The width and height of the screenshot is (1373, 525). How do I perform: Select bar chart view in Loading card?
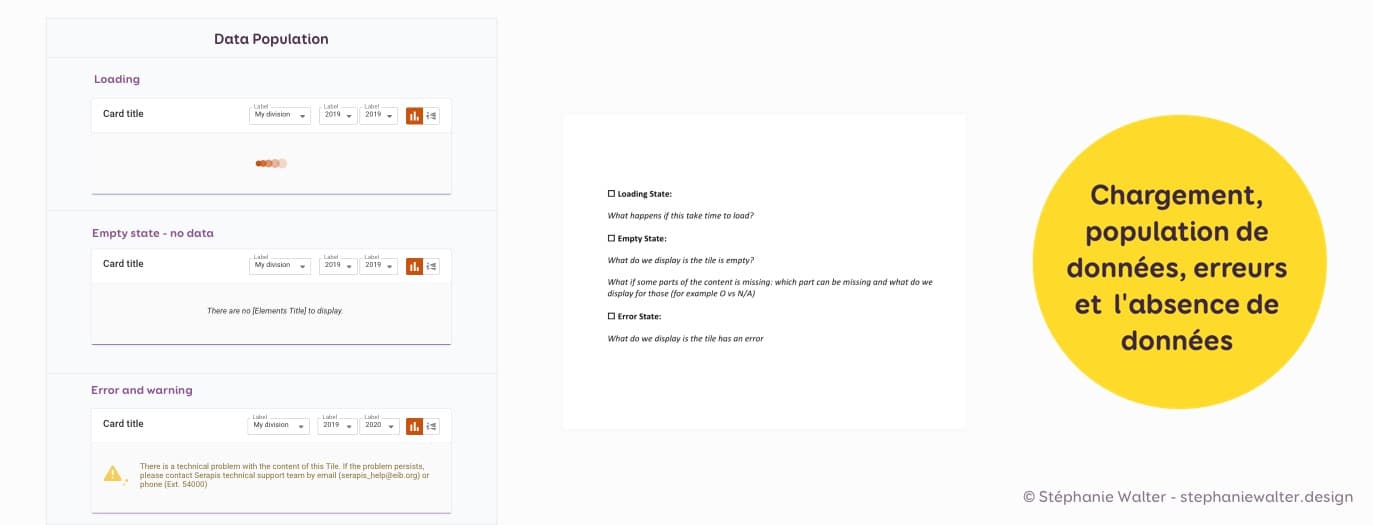tap(414, 116)
